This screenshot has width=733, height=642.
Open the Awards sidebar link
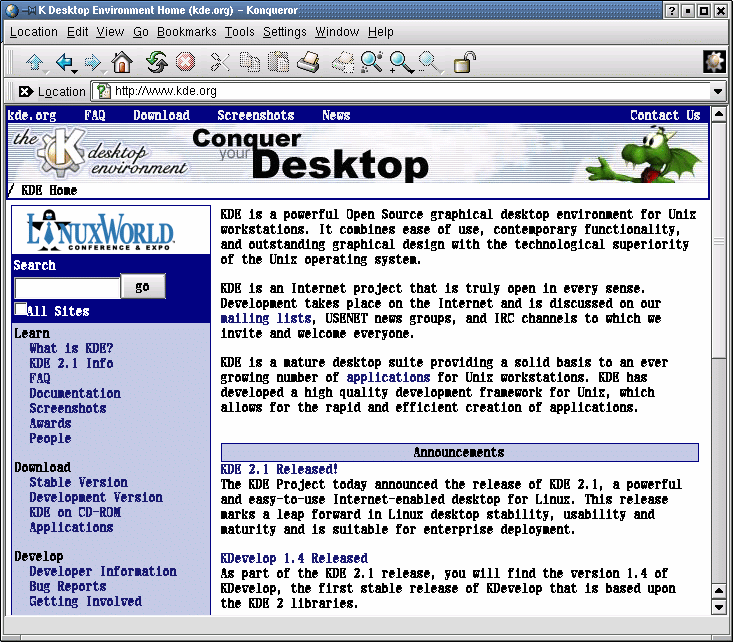[50, 423]
